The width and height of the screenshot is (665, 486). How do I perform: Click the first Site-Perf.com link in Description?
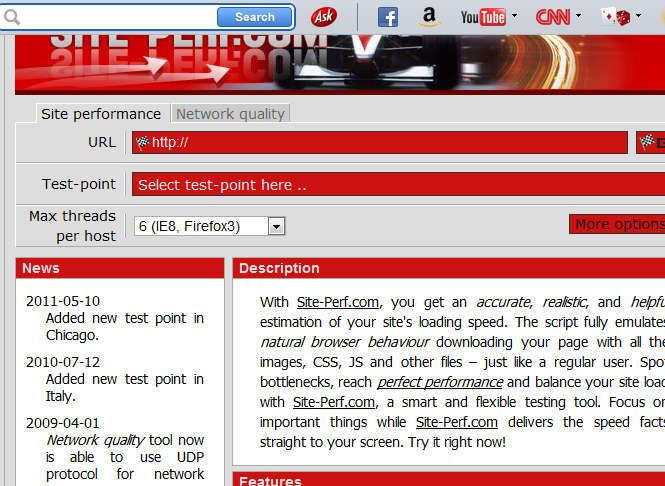tap(338, 302)
